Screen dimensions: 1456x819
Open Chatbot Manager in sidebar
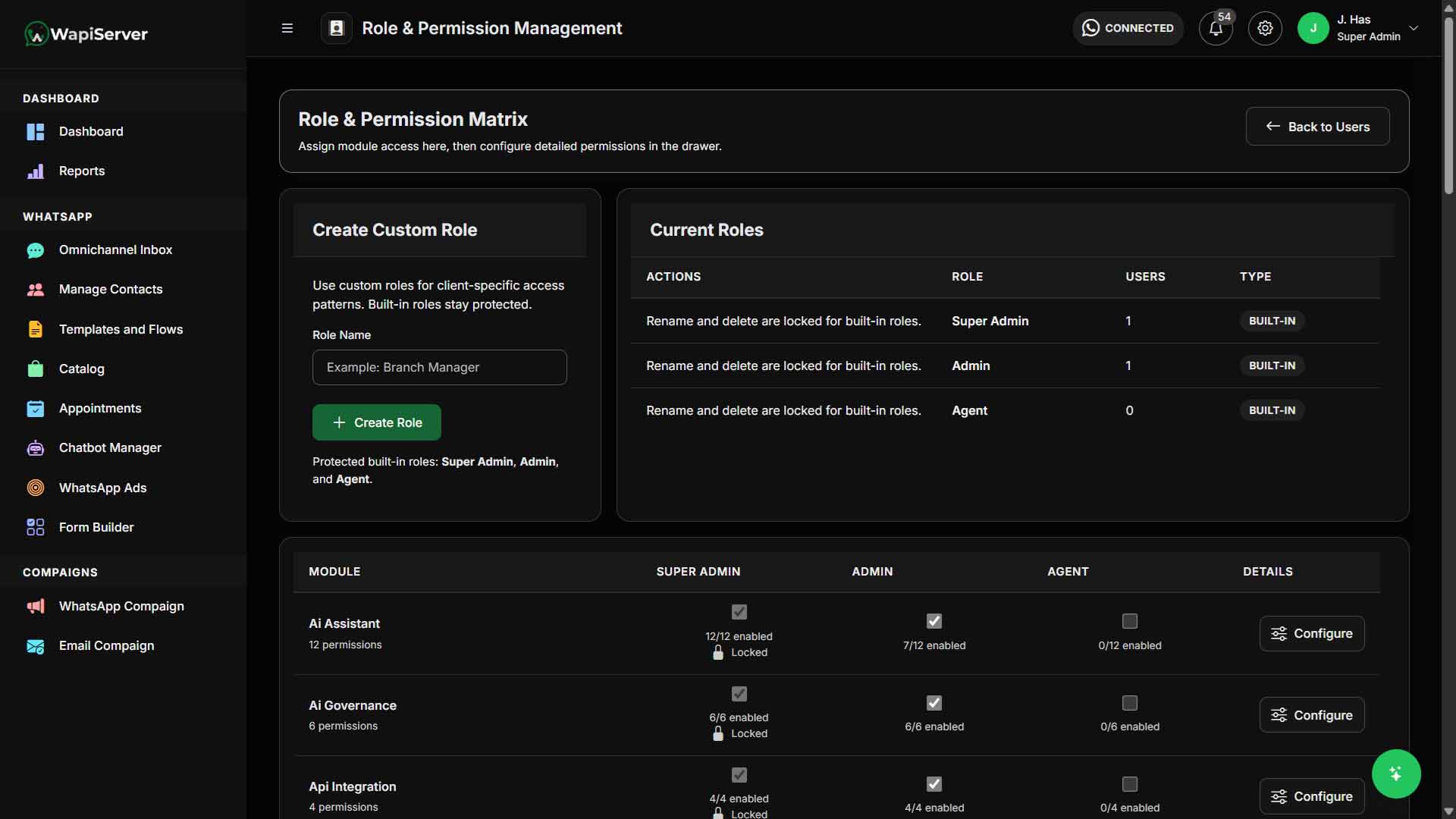click(x=110, y=448)
